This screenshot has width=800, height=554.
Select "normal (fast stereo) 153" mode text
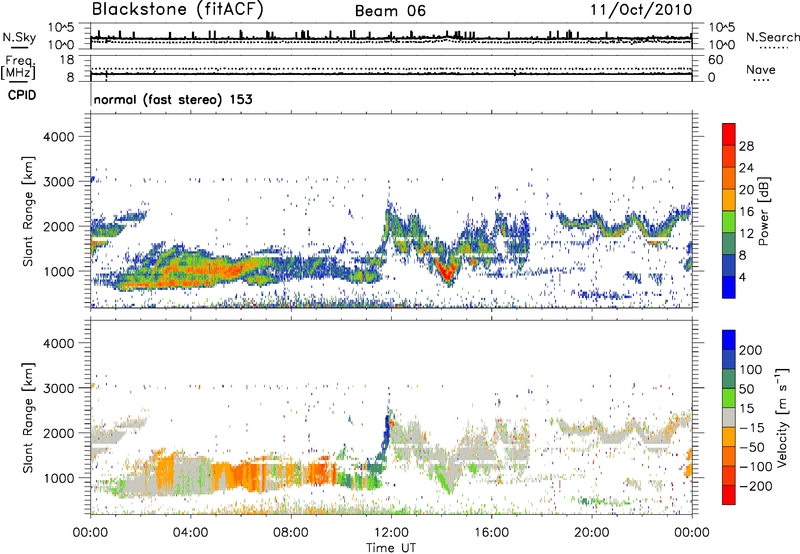tap(173, 99)
